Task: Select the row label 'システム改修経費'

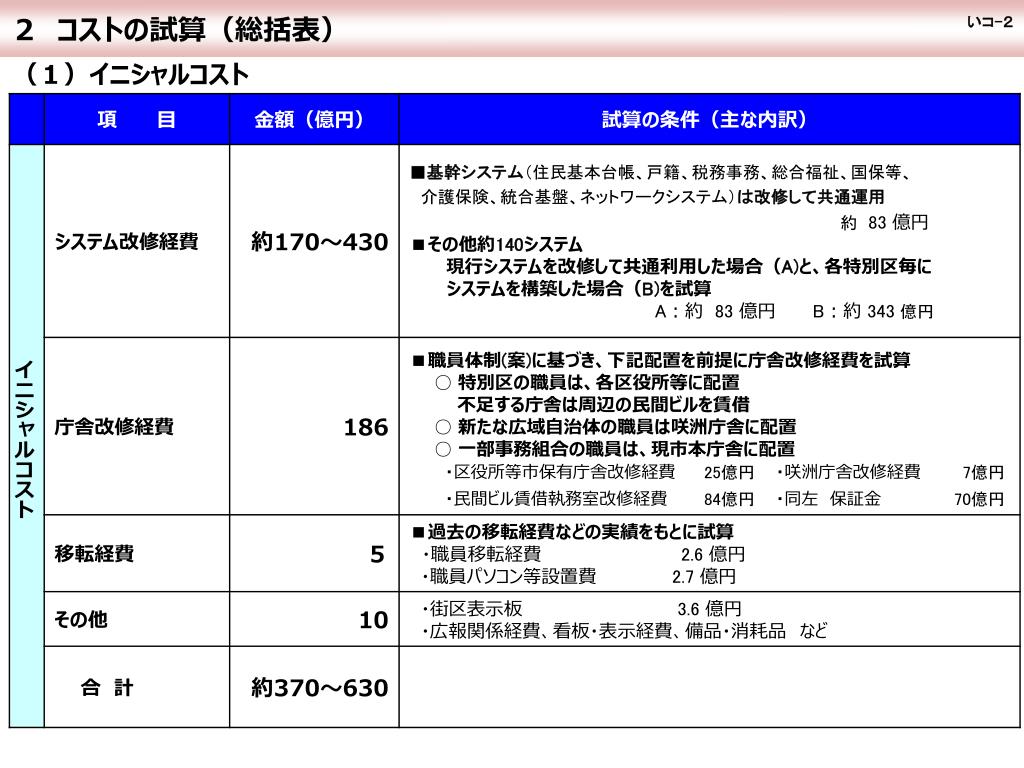Action: pos(127,242)
